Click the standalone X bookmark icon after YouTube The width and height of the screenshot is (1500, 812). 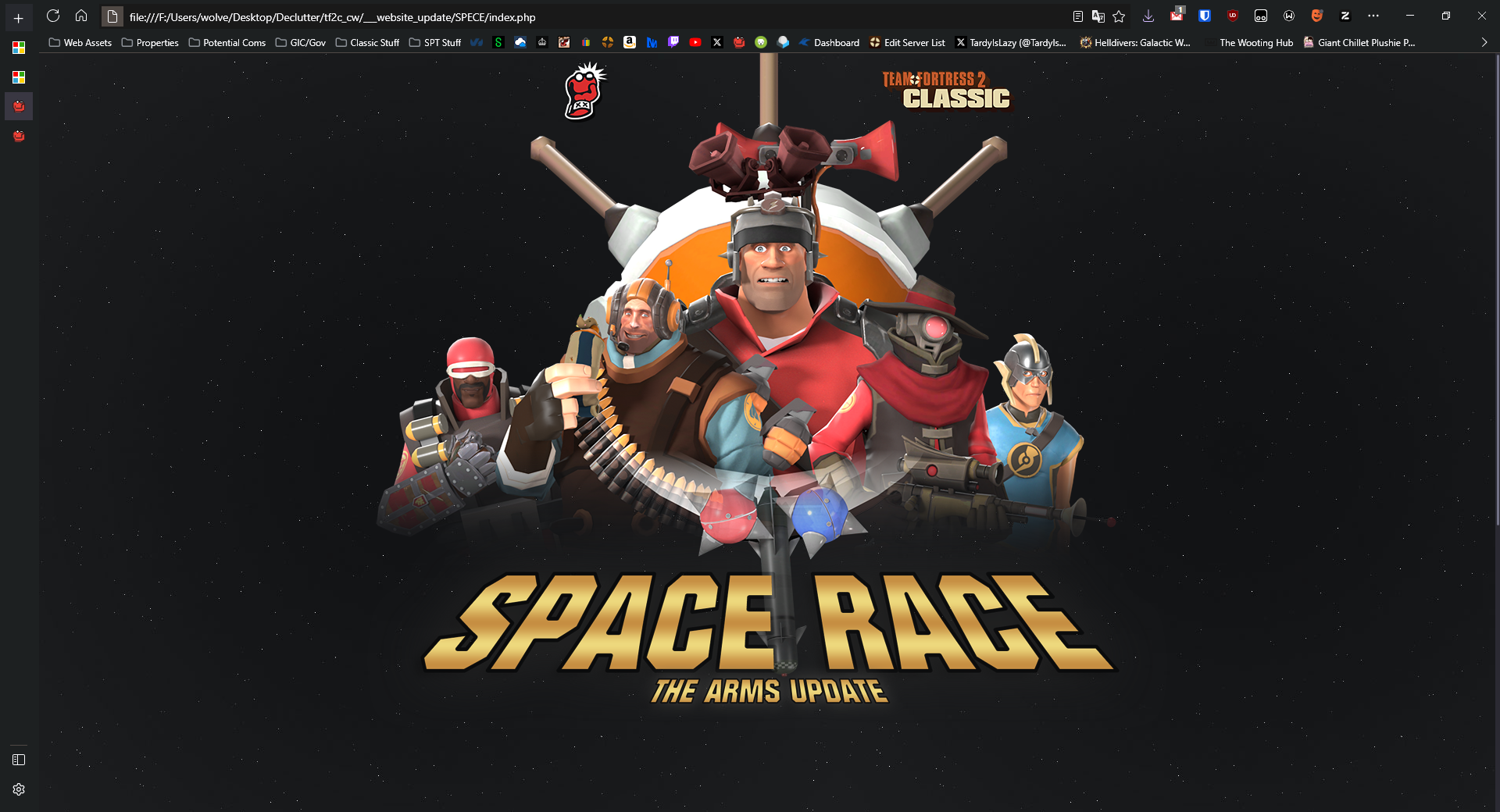point(717,43)
